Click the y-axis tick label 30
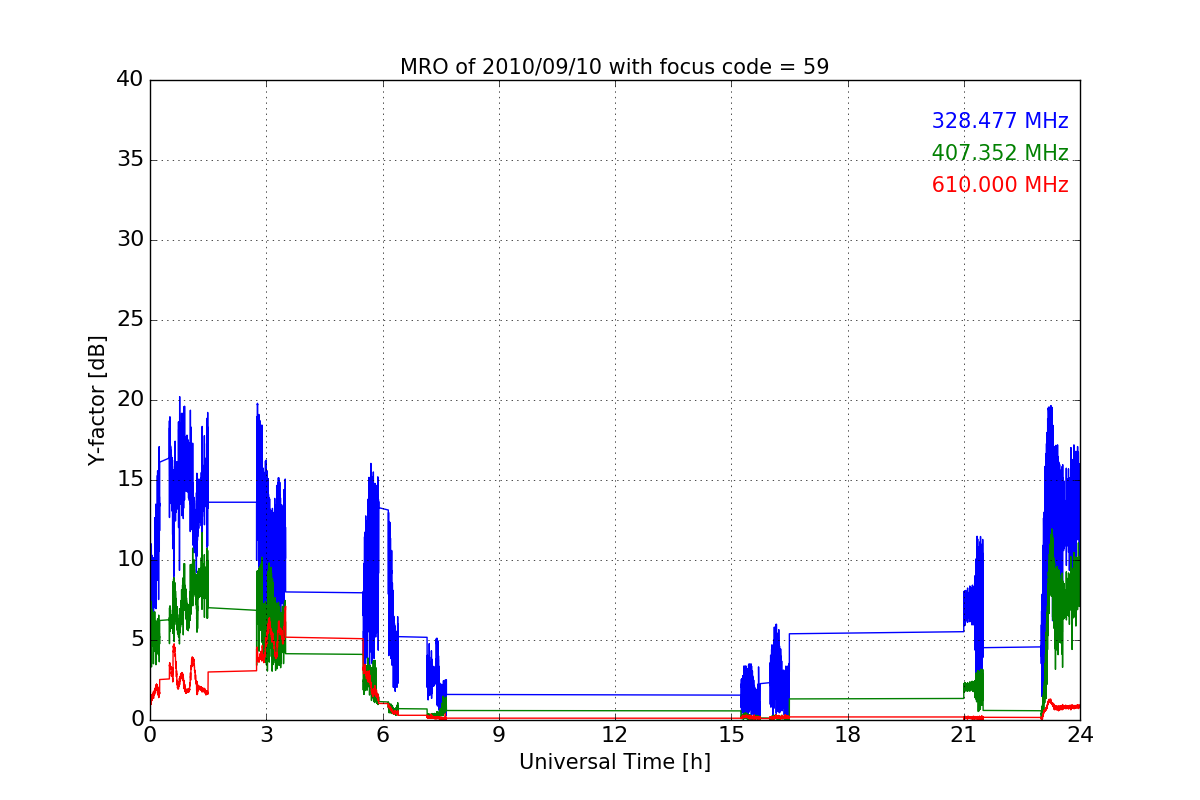The width and height of the screenshot is (1200, 800). click(x=130, y=240)
